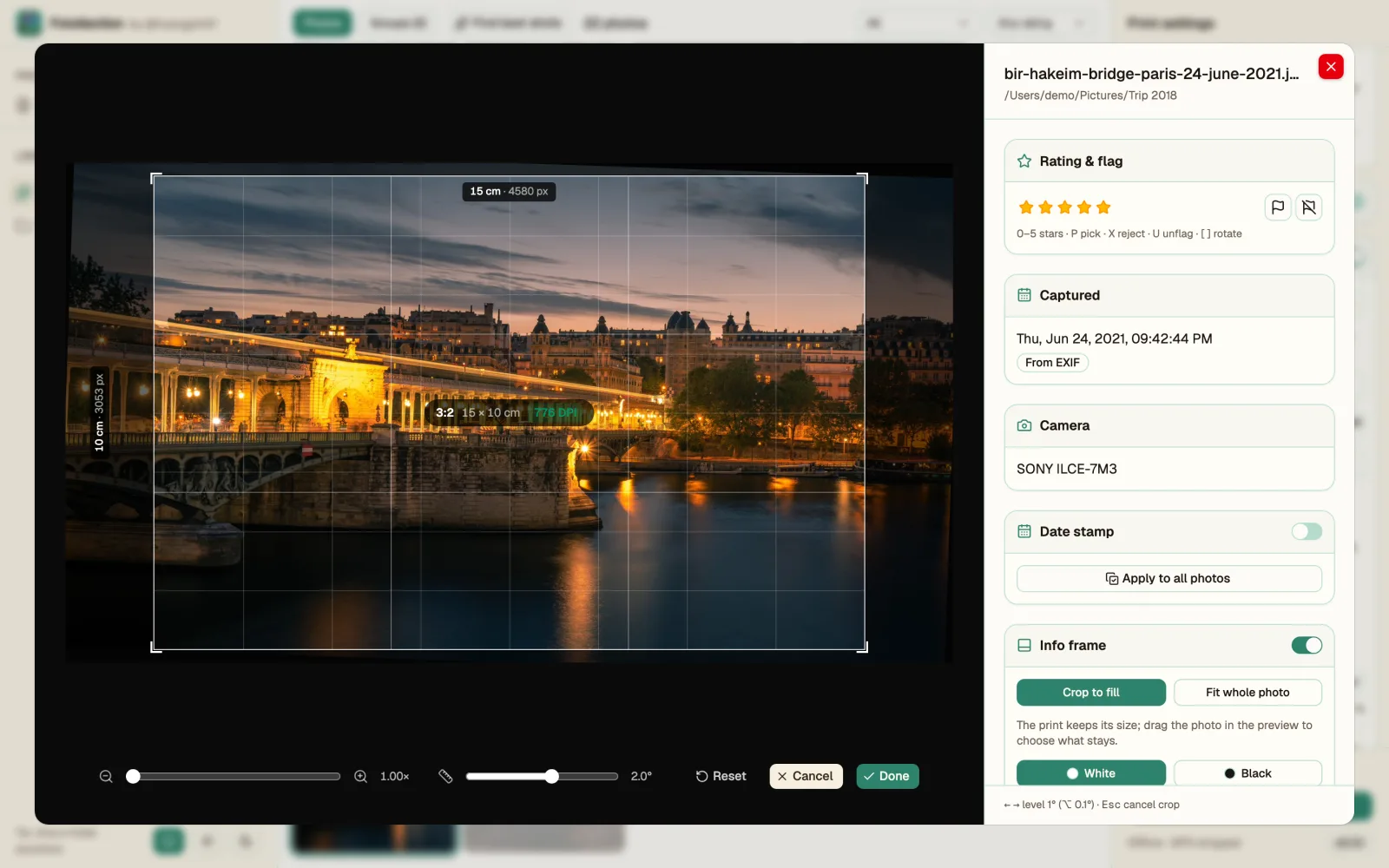Set rating to five stars
Image resolution: width=1389 pixels, height=868 pixels.
pyautogui.click(x=1103, y=207)
